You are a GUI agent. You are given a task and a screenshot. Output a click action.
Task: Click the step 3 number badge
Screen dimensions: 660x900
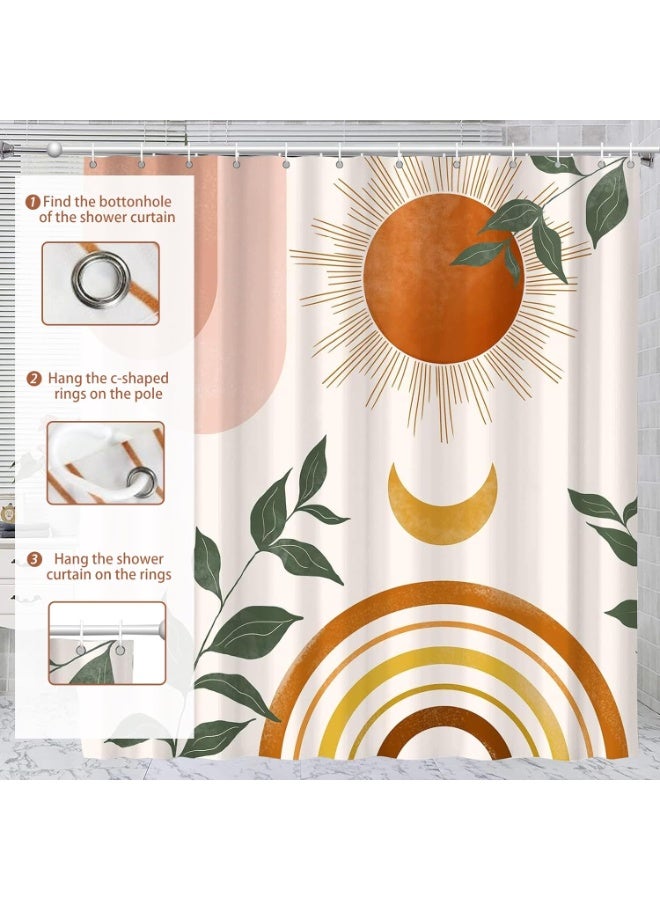(x=34, y=559)
